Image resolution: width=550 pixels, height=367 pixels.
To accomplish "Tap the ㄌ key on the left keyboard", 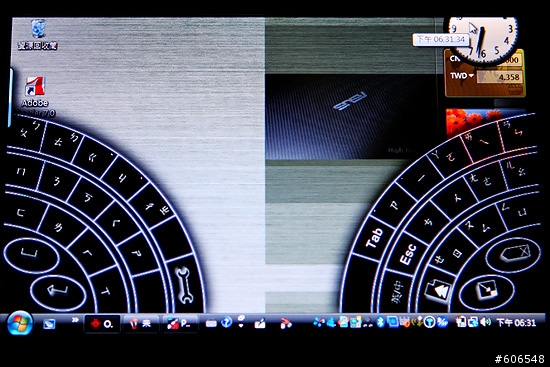I will 59,227.
